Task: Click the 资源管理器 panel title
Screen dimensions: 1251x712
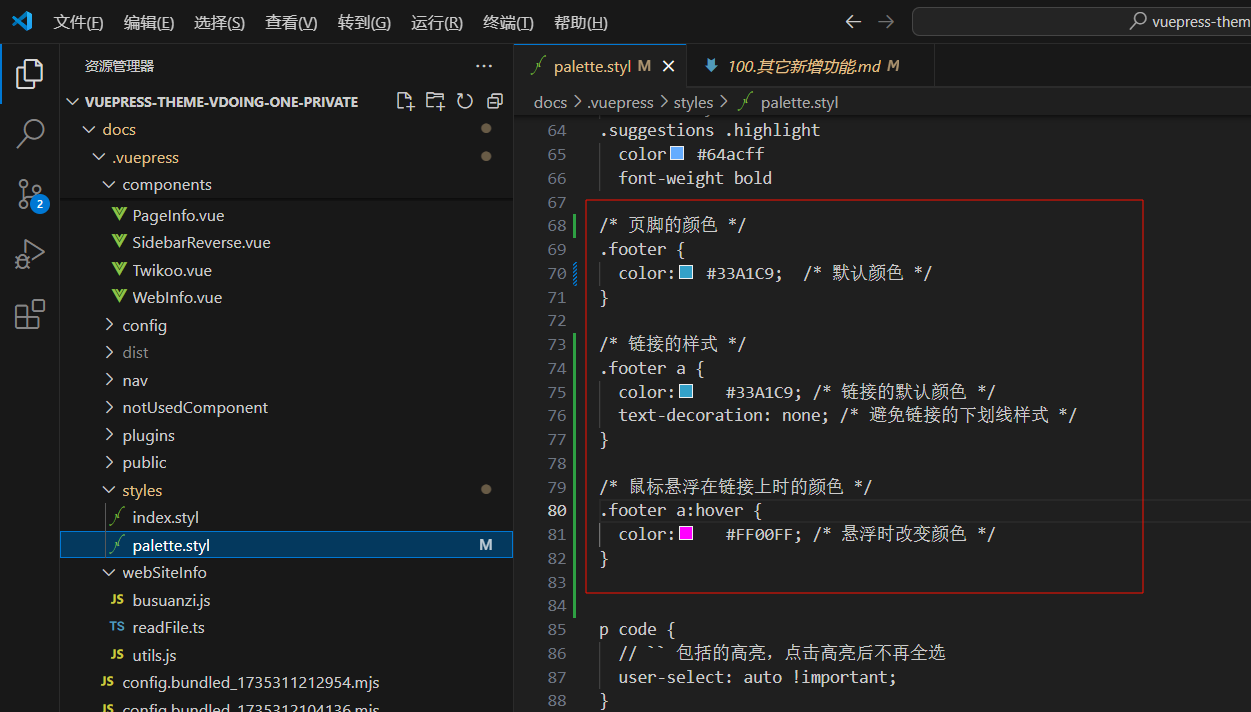Action: [119, 66]
